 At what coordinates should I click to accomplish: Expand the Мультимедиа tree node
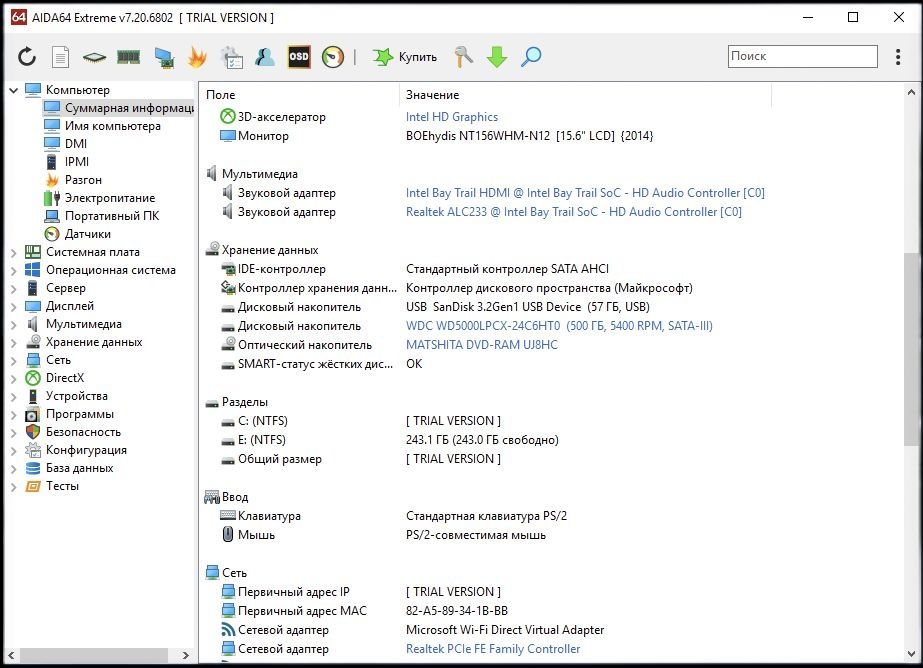(x=14, y=324)
